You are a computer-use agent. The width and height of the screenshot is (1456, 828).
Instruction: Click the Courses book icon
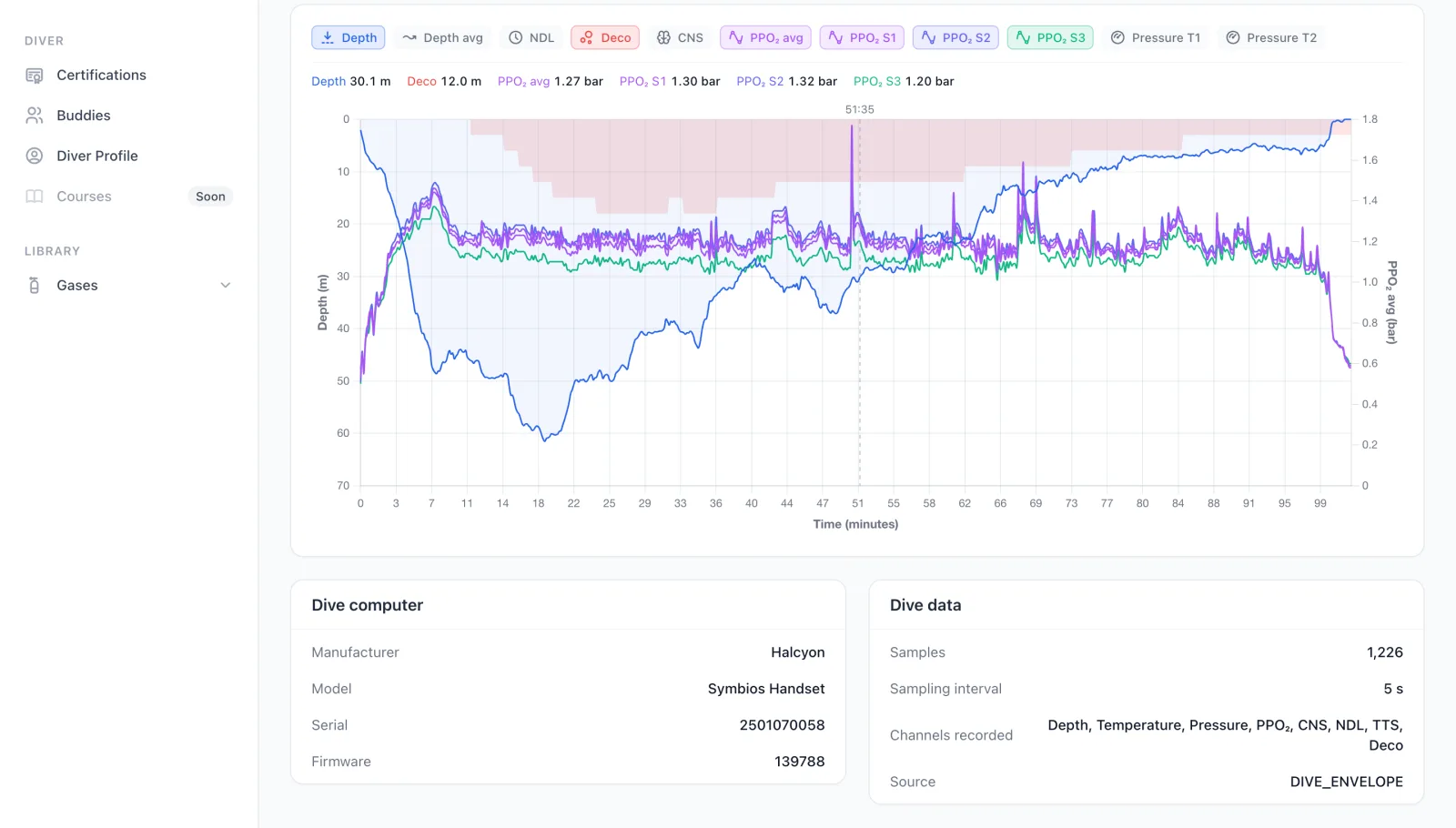35,197
